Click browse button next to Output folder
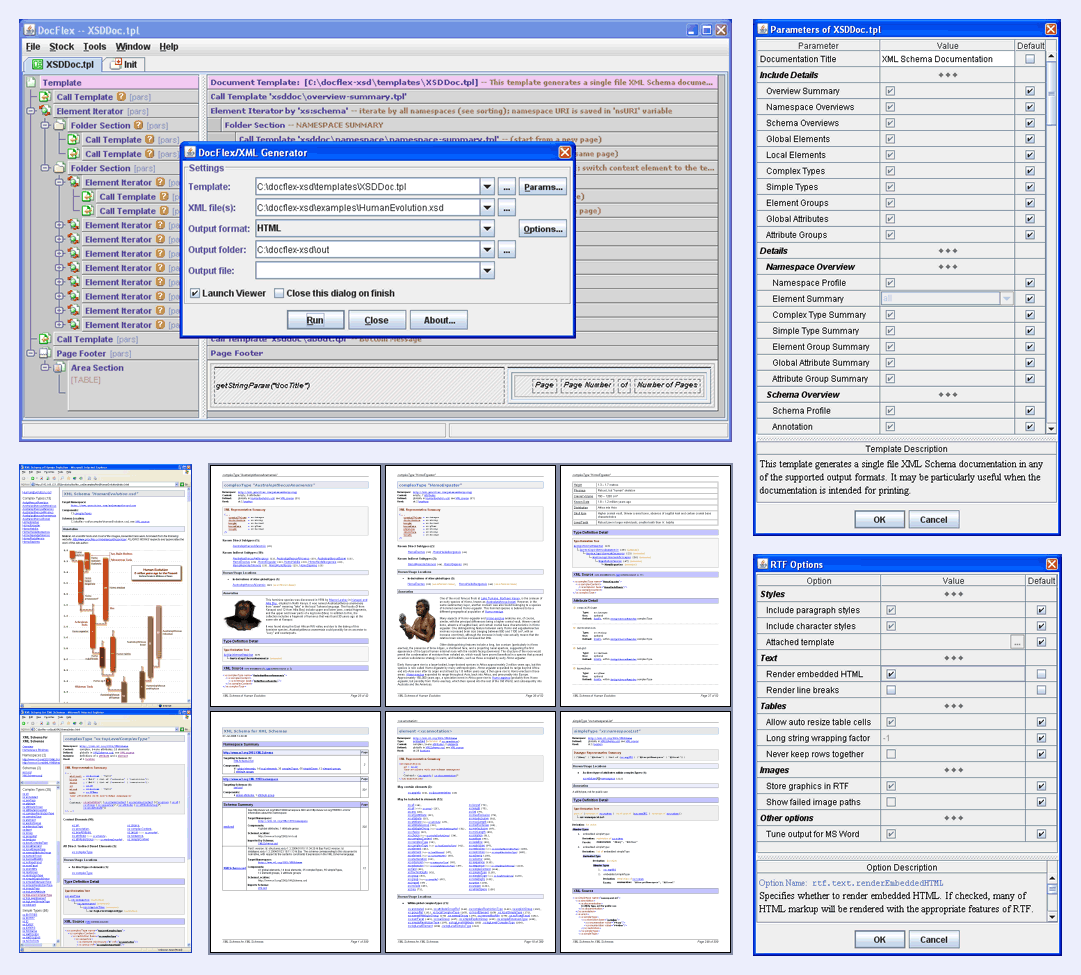 tap(507, 249)
